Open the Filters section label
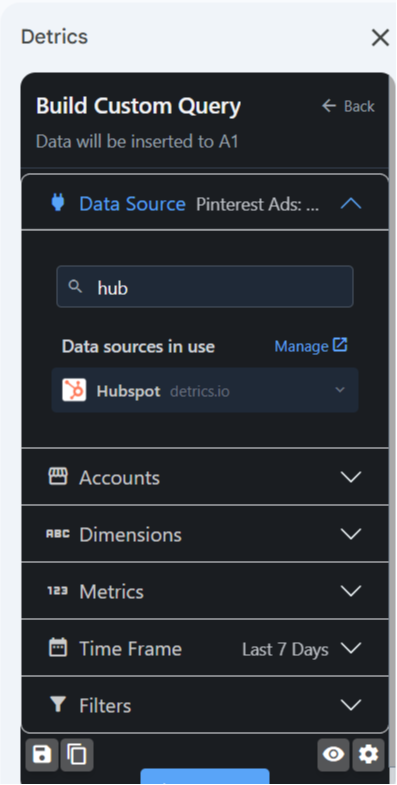 (105, 706)
